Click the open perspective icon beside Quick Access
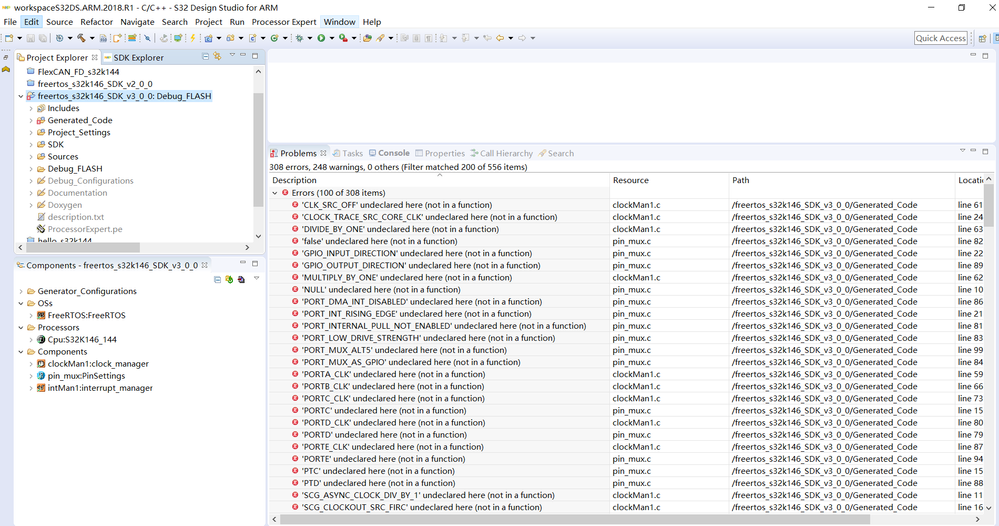The image size is (999, 526). 982,38
